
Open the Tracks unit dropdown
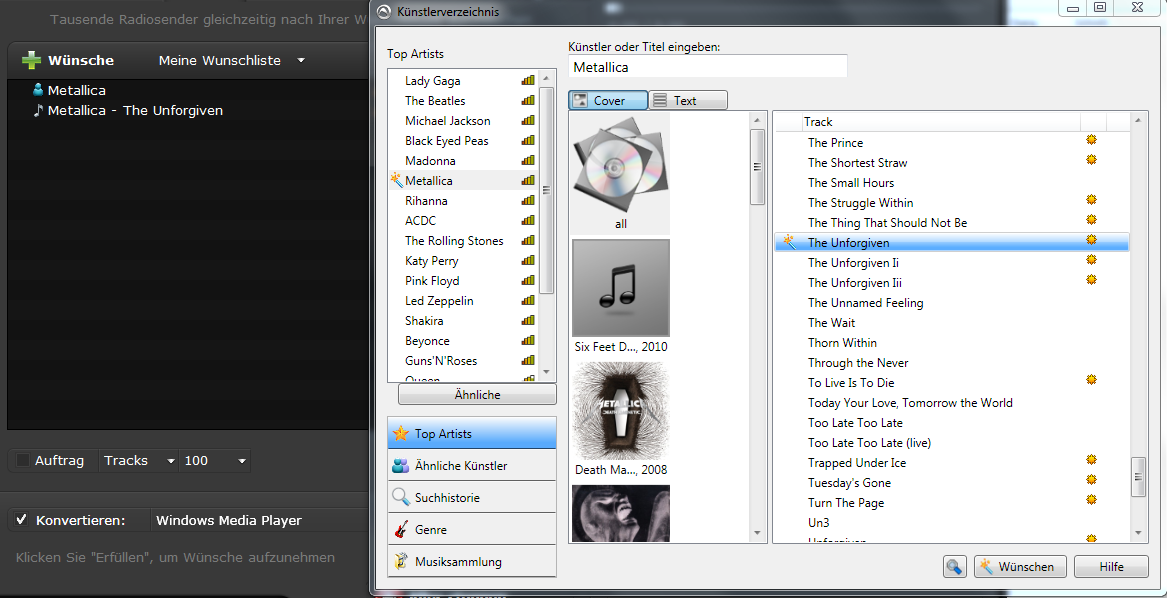click(171, 461)
